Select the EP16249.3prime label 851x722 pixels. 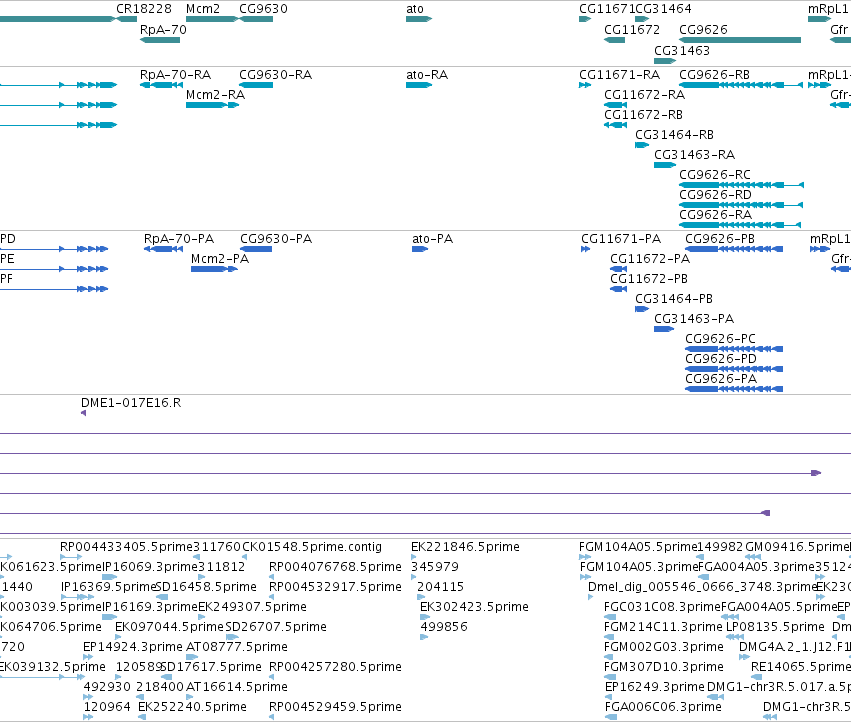[655, 687]
